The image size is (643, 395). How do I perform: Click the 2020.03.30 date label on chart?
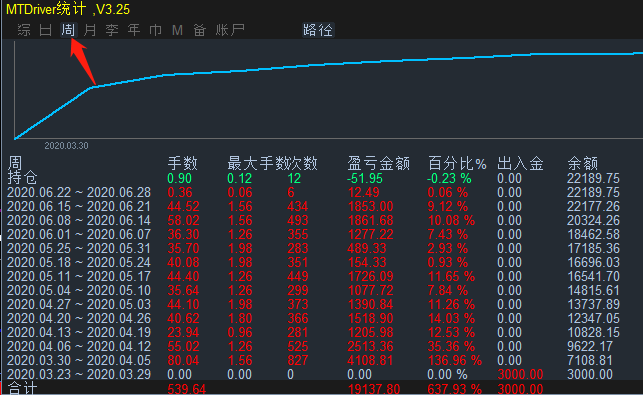[66, 146]
